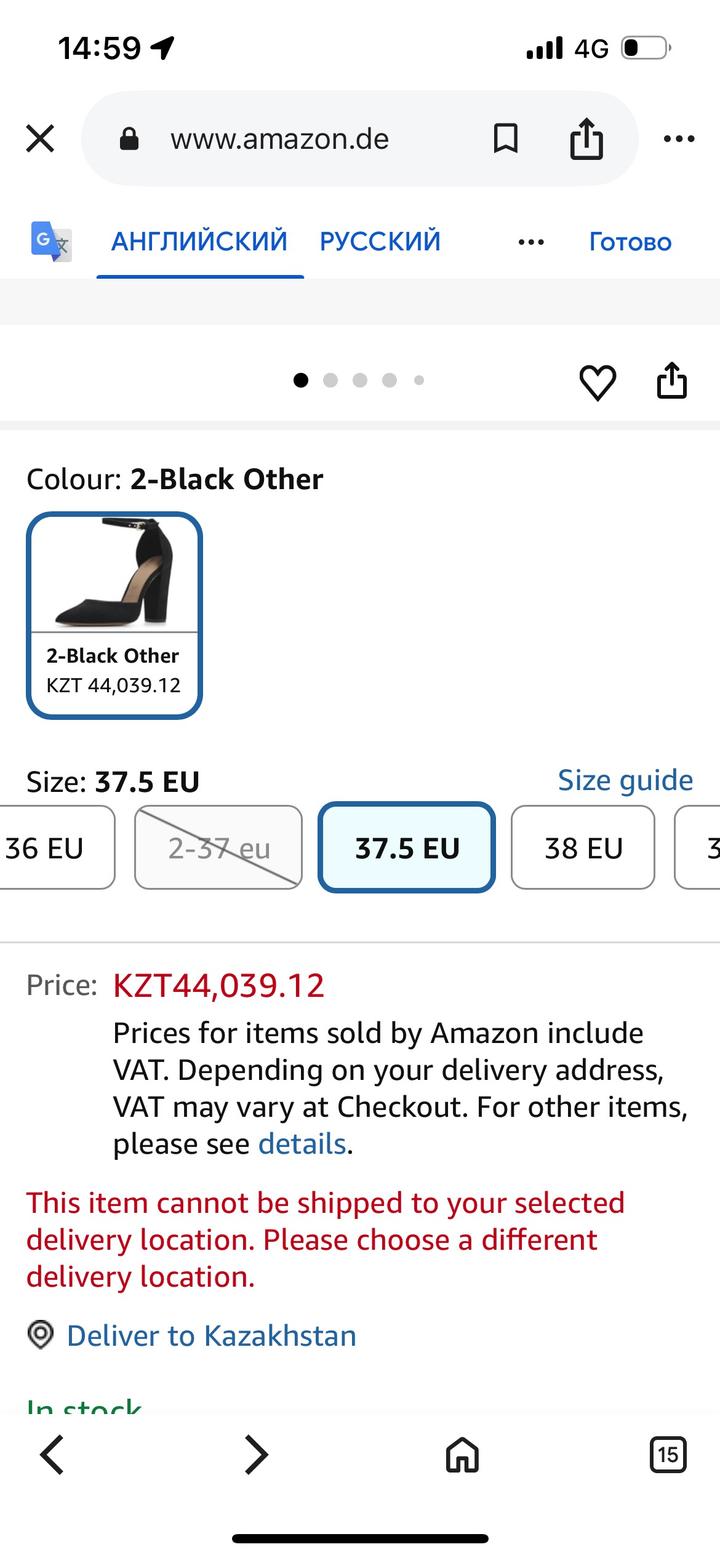Choose the 36 EU size option
720x1558 pixels.
coord(50,848)
